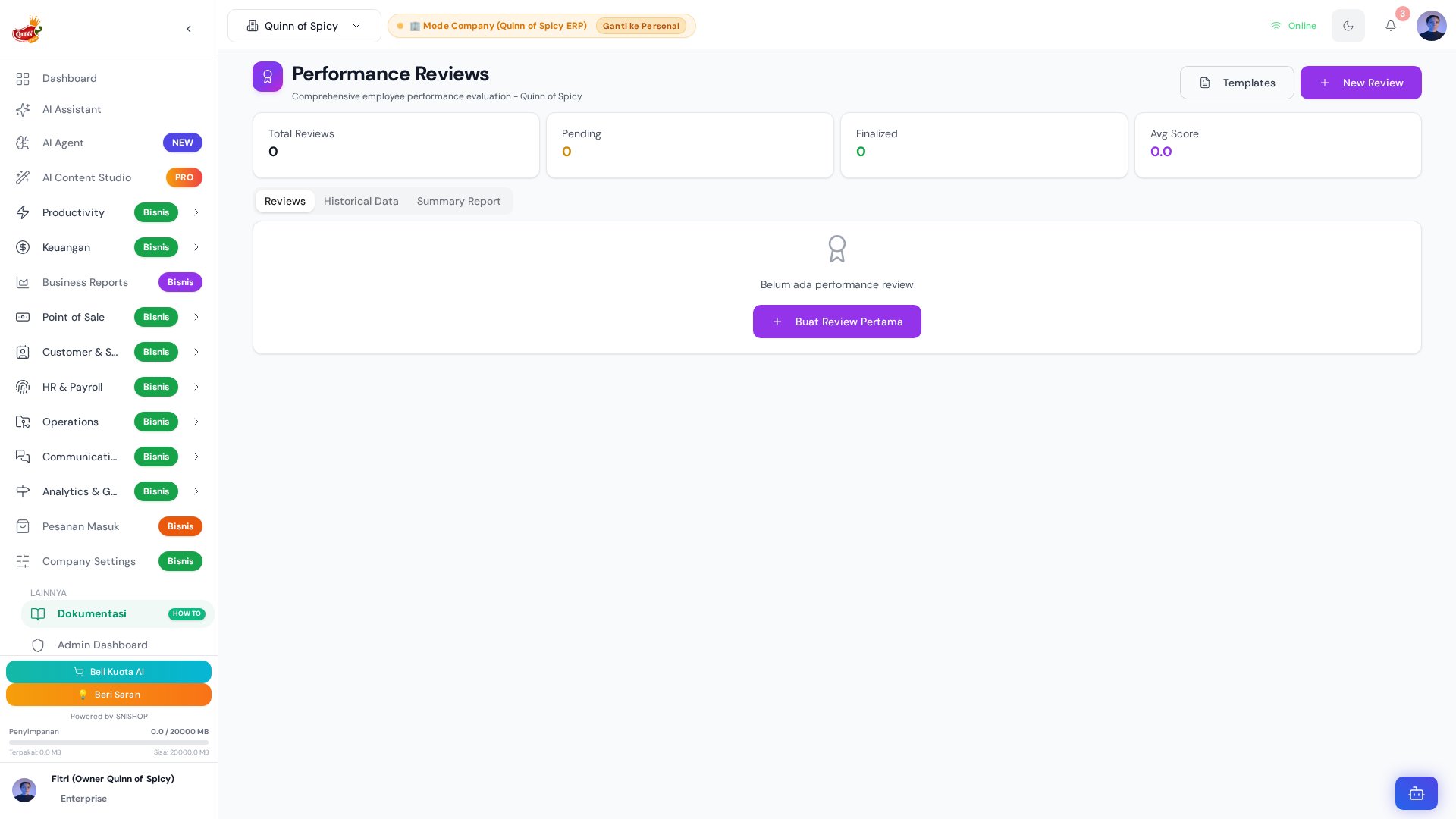
Task: Open the user avatar in the top bar
Action: [x=1432, y=26]
